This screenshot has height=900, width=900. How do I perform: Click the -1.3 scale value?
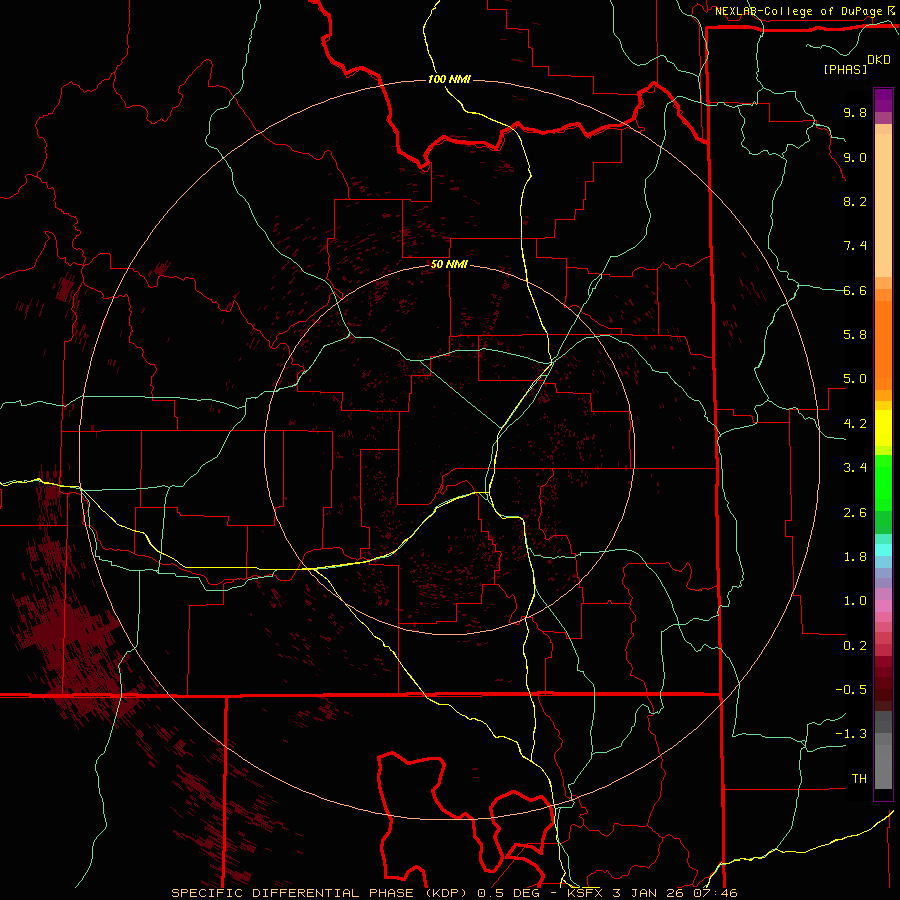(x=851, y=734)
